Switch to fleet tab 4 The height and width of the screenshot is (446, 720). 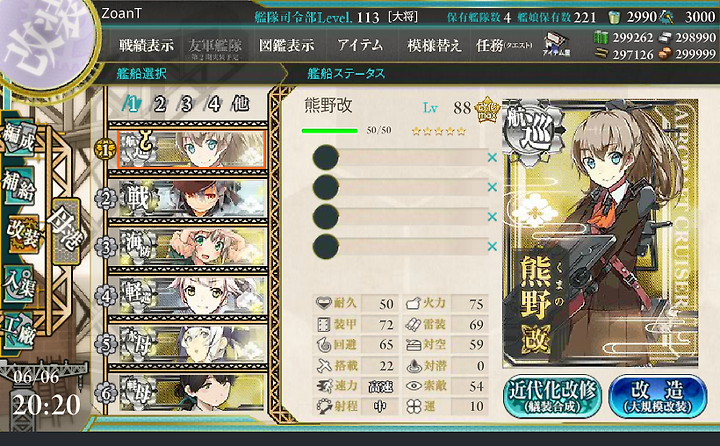click(x=214, y=104)
